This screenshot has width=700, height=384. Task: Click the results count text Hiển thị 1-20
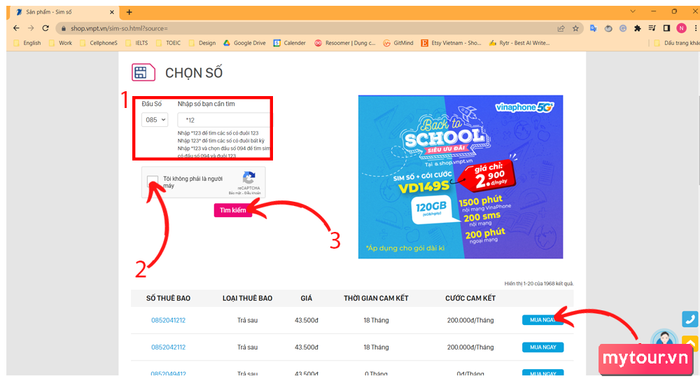pyautogui.click(x=539, y=284)
